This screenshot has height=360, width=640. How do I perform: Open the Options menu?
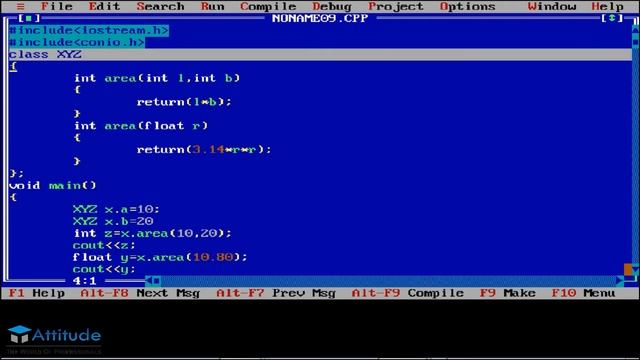(468, 7)
